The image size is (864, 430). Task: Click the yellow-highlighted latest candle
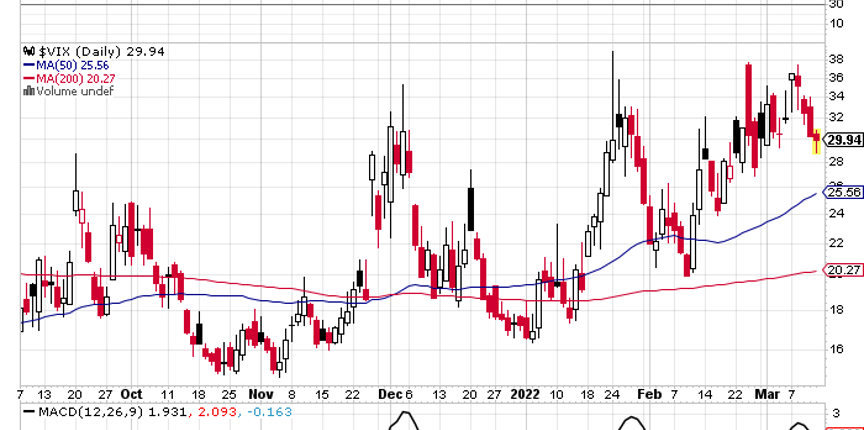coord(816,142)
